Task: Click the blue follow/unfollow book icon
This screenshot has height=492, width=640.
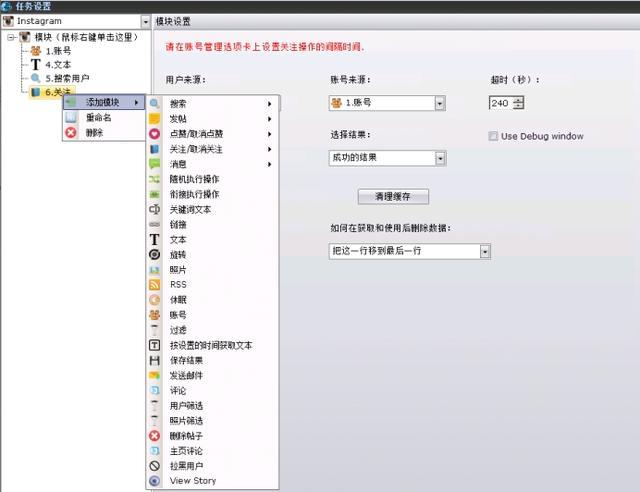Action: point(154,149)
